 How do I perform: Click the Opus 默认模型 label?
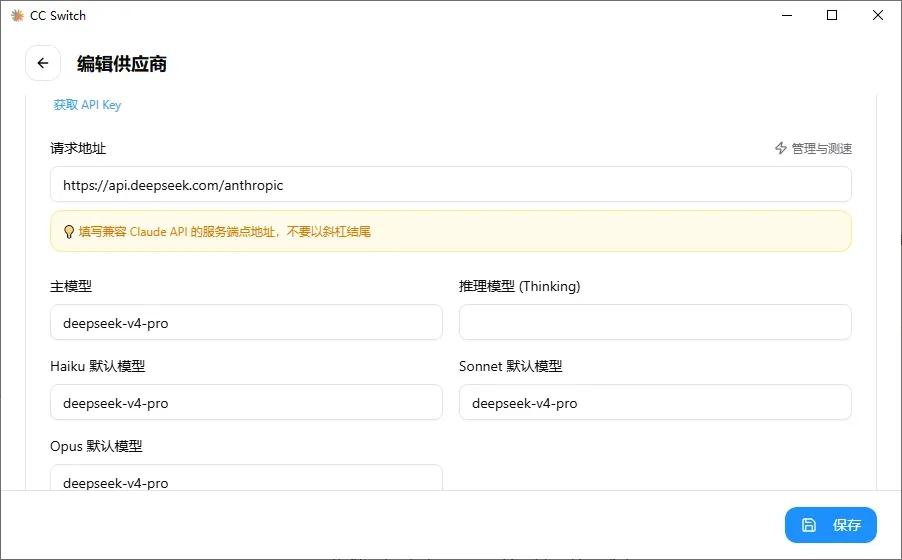click(x=96, y=446)
